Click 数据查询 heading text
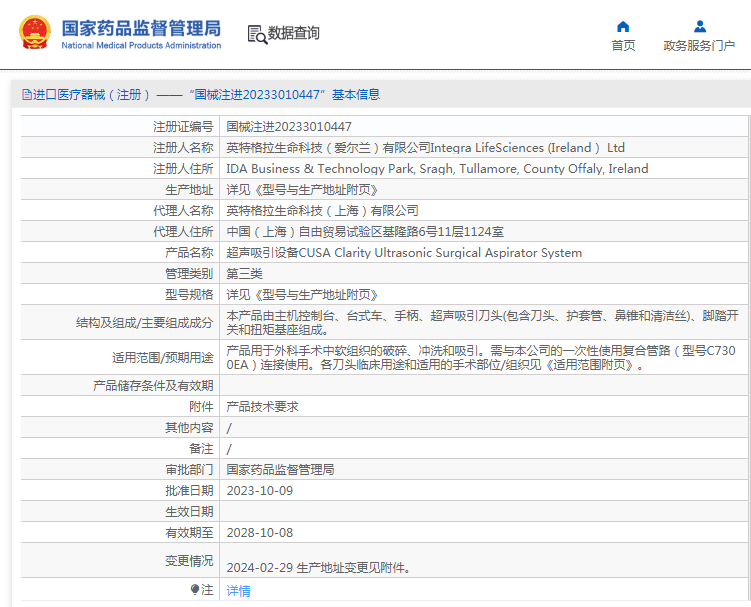The image size is (751, 607). tap(293, 33)
